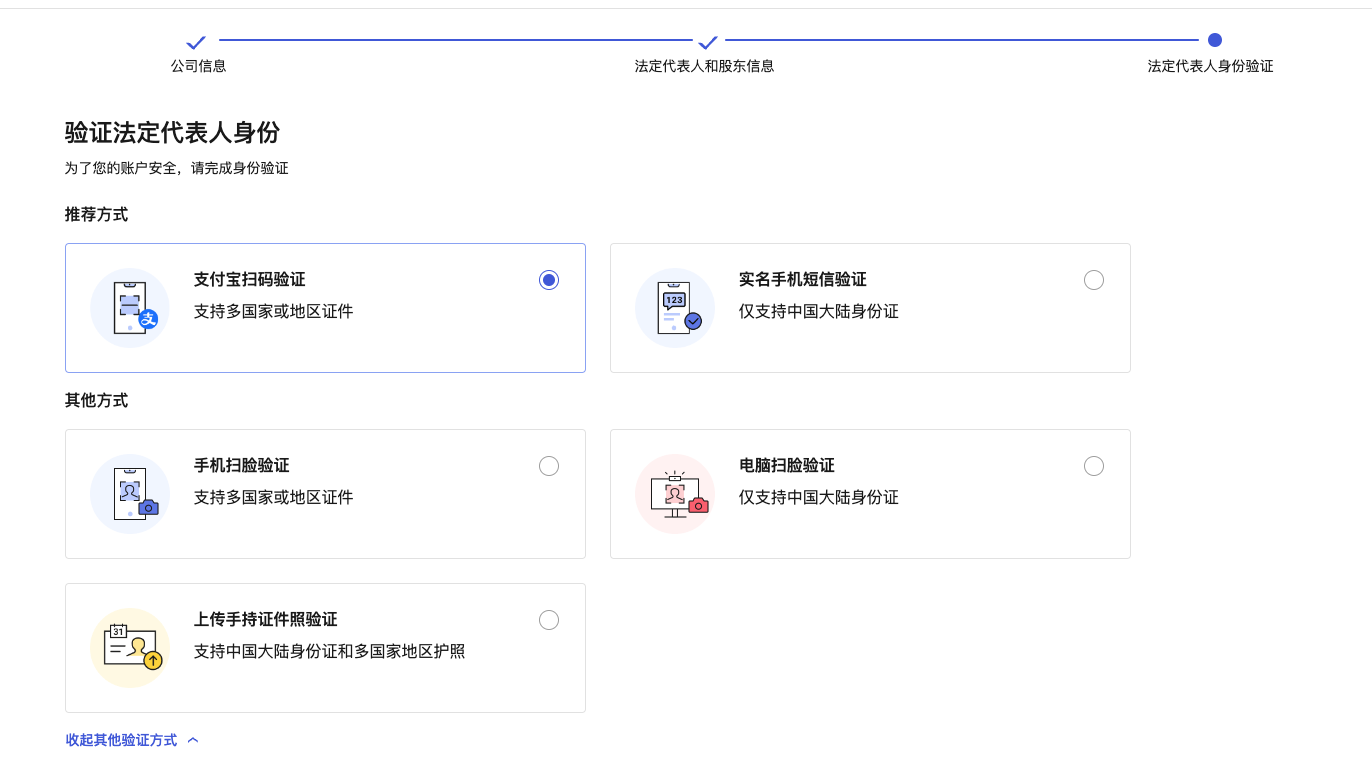1372x769 pixels.
Task: Click the computer face scan icon
Action: pyautogui.click(x=675, y=494)
